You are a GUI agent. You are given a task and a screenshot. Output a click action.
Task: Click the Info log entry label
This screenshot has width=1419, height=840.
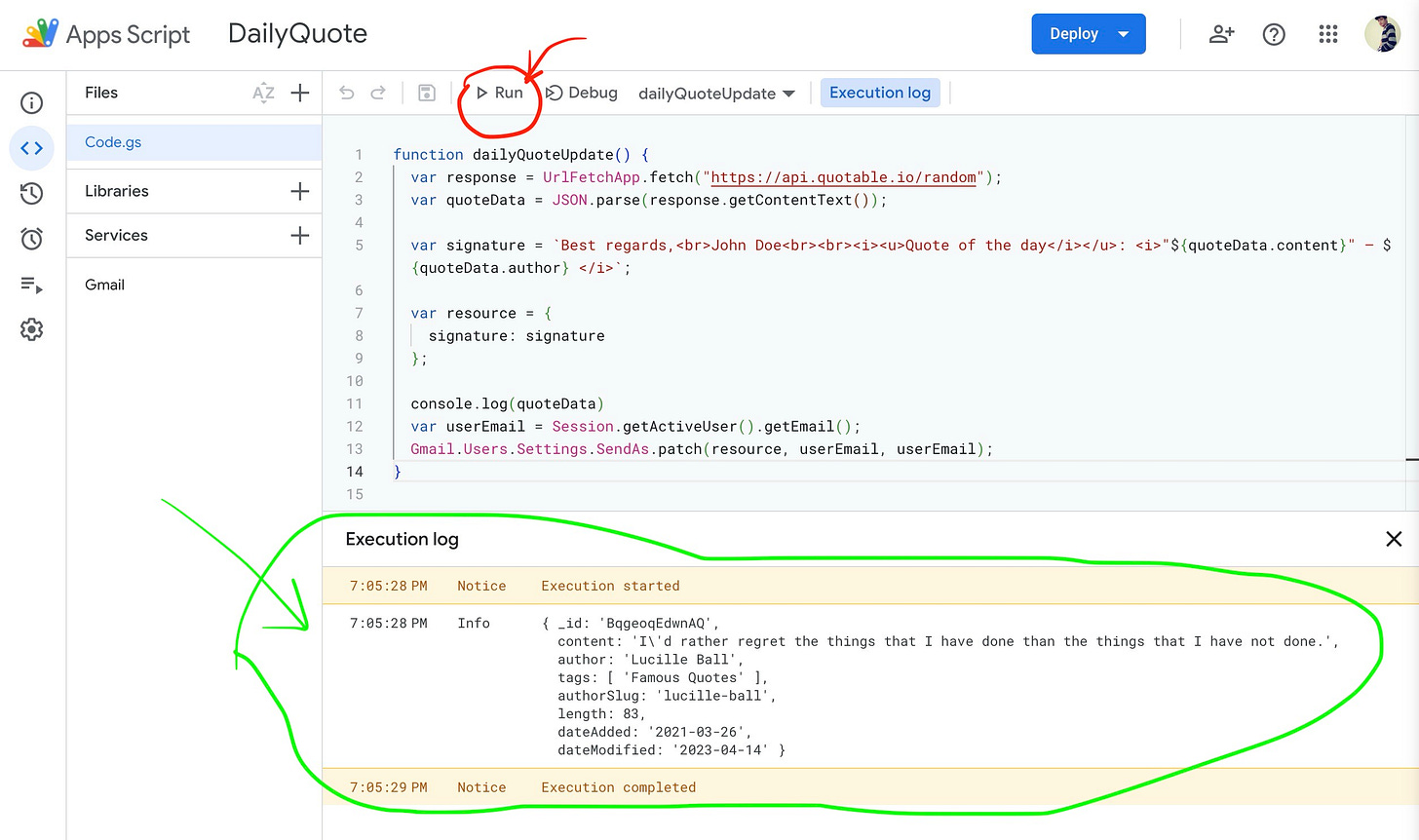[x=474, y=624]
